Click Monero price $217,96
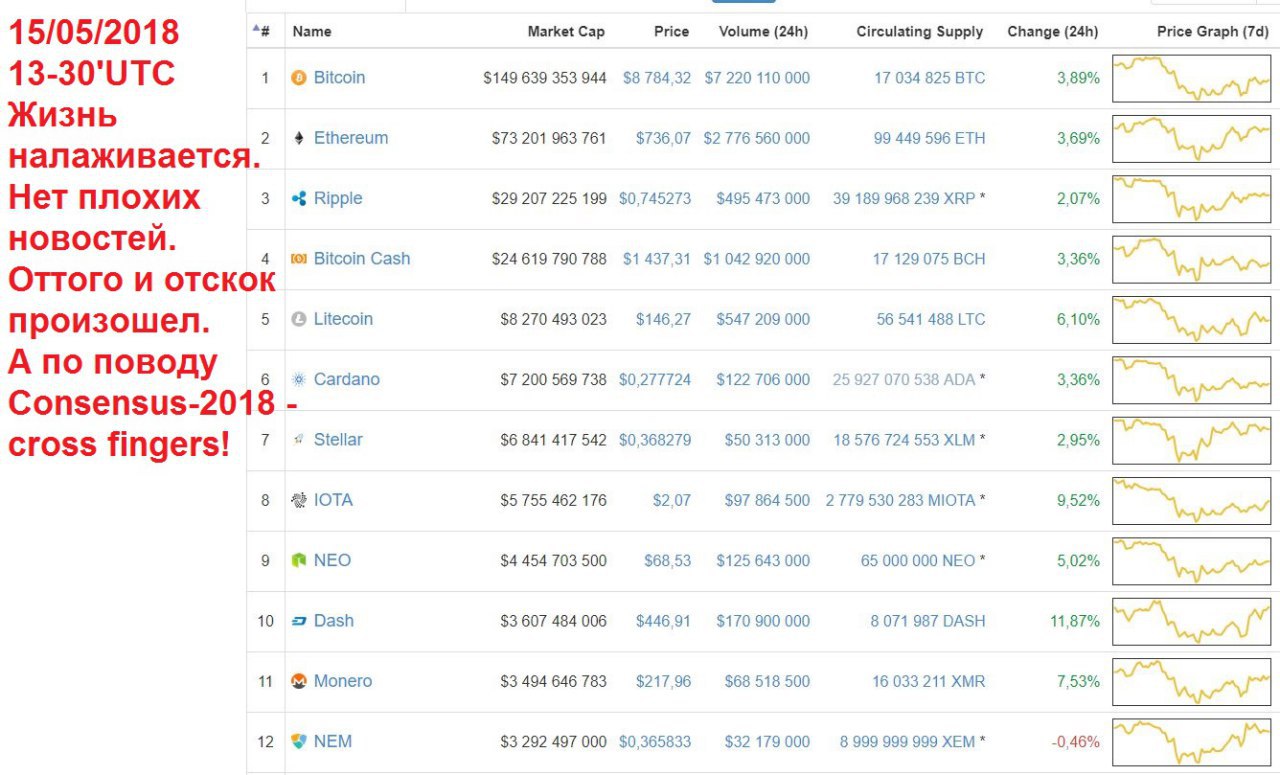This screenshot has width=1280, height=775. [663, 681]
